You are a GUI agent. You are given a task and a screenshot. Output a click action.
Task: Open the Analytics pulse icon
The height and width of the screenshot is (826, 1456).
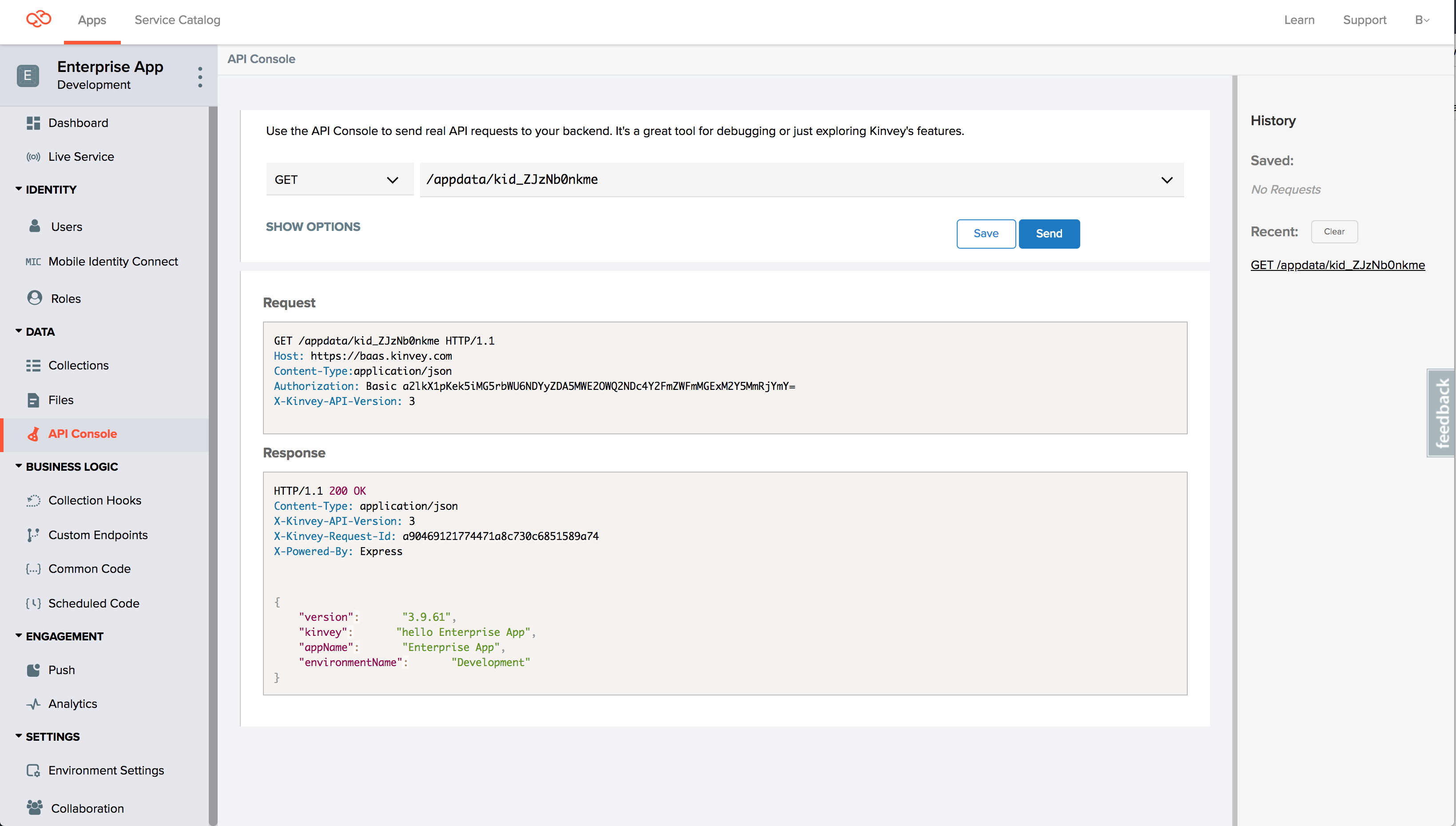[33, 704]
